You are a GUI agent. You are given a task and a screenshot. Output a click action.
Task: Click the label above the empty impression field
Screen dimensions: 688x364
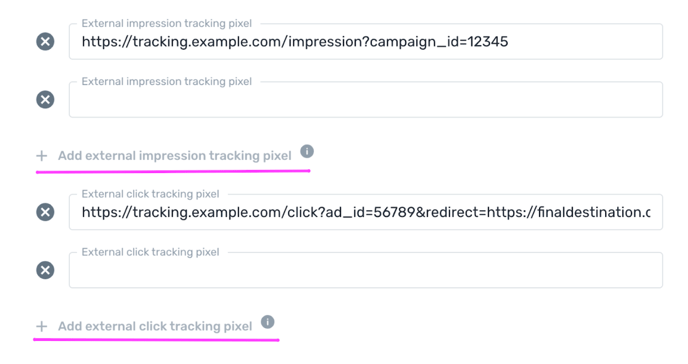[x=167, y=81]
